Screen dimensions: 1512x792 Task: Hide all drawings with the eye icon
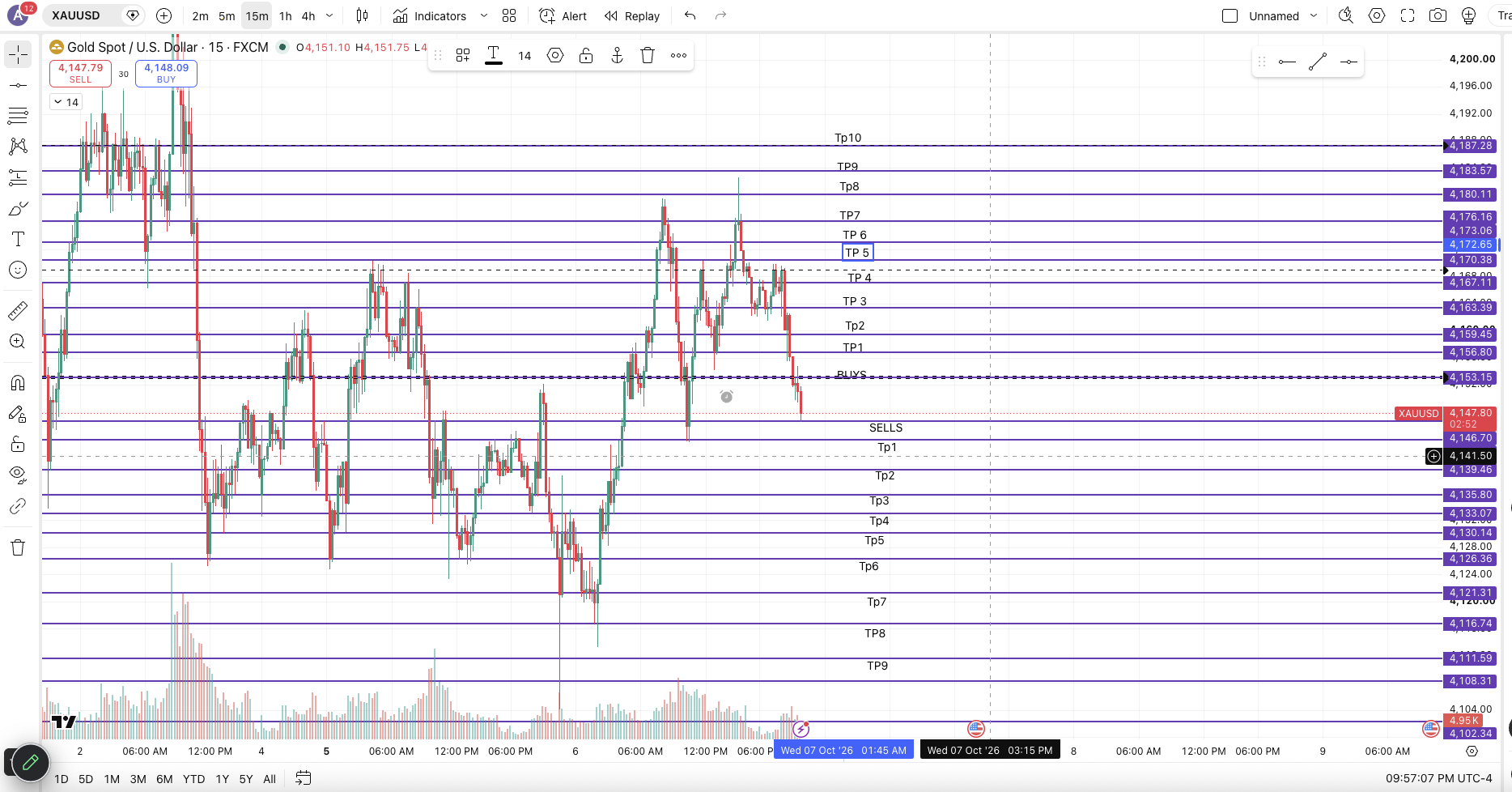pyautogui.click(x=18, y=475)
